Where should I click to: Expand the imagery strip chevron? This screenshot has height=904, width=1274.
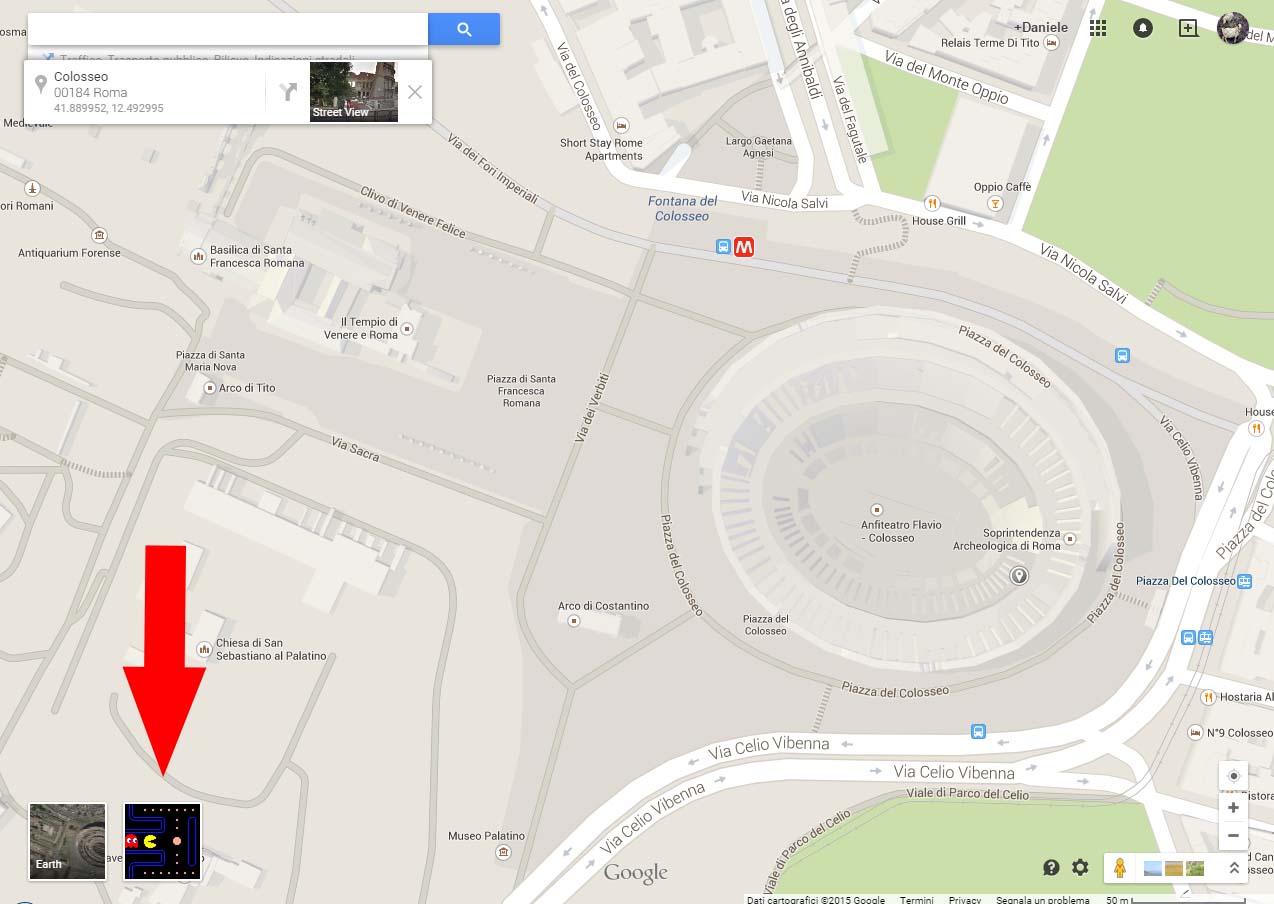[x=1234, y=868]
